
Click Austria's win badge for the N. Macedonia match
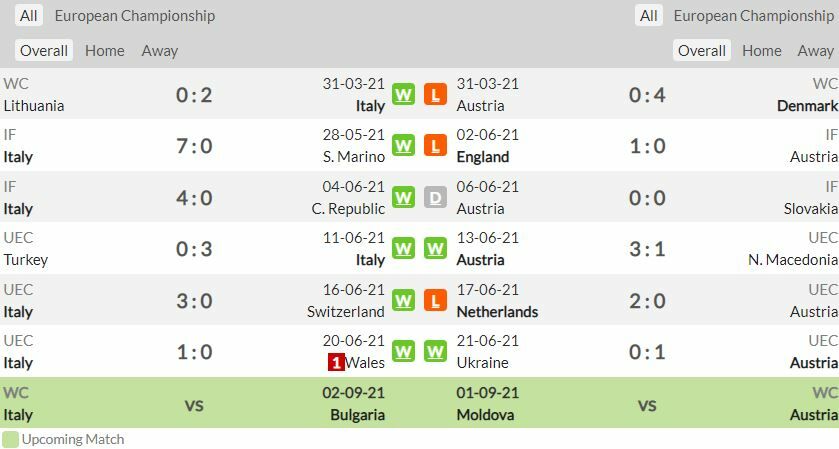435,249
